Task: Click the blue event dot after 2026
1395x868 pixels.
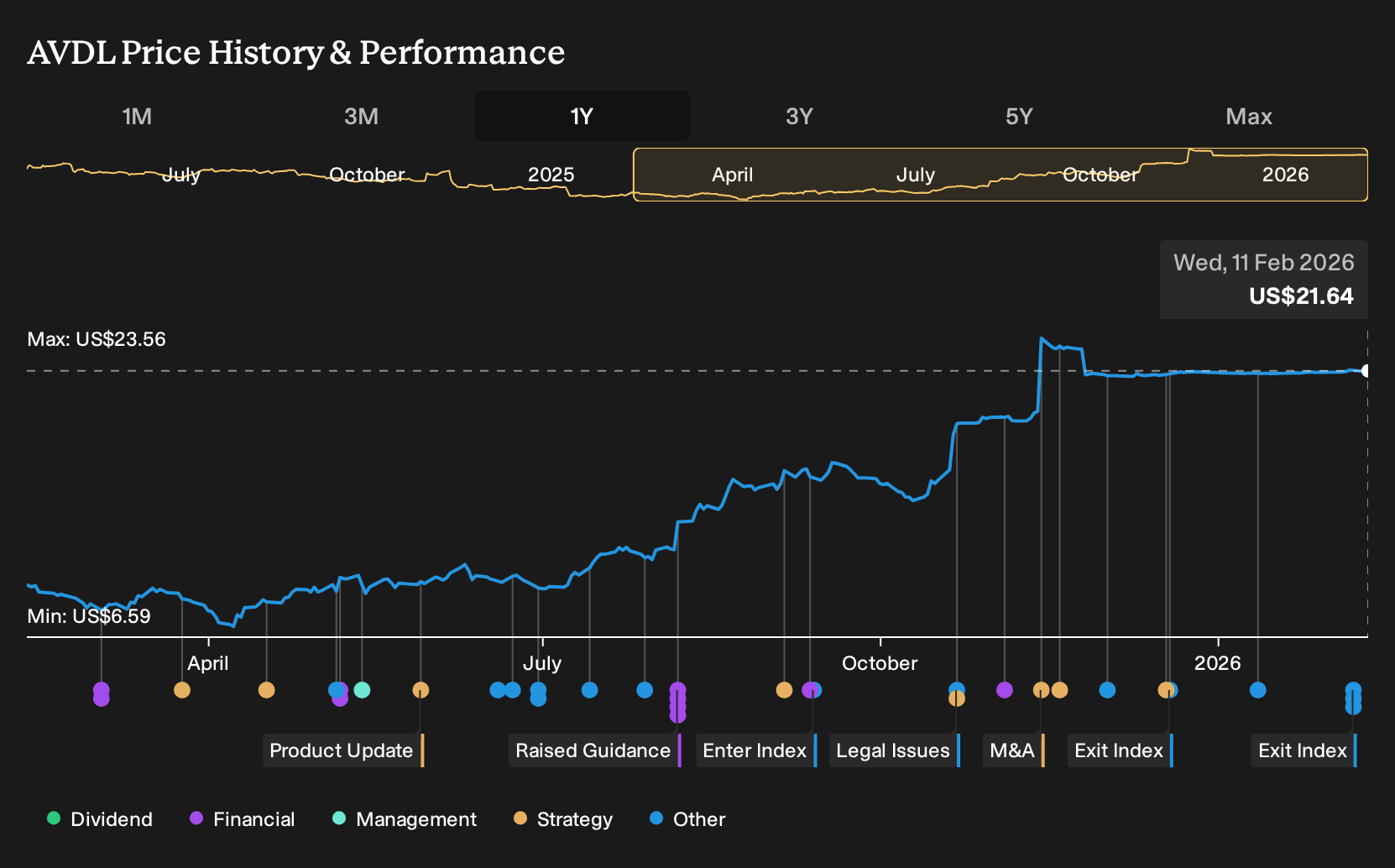Action: click(1257, 690)
